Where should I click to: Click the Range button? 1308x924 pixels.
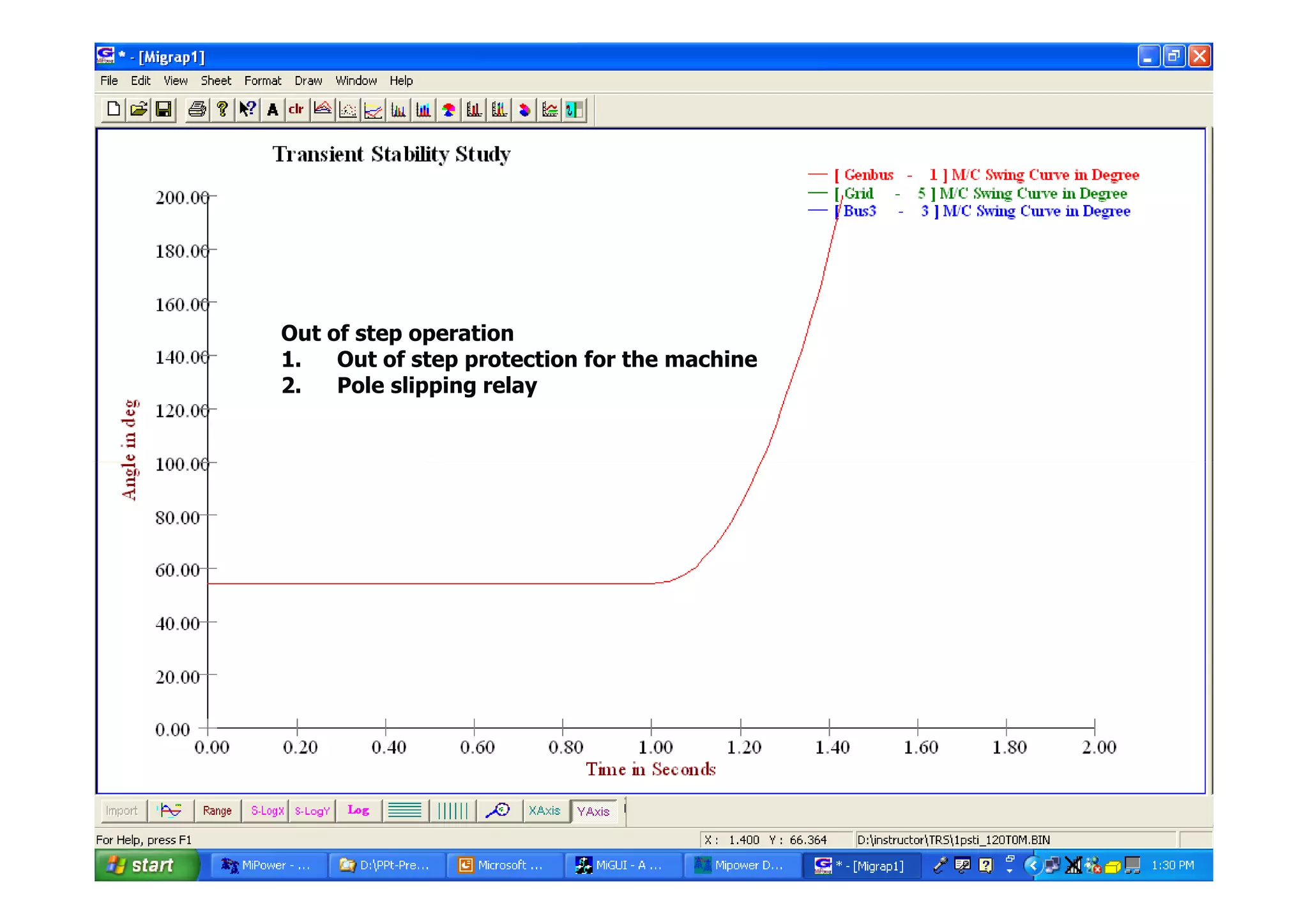coord(217,811)
